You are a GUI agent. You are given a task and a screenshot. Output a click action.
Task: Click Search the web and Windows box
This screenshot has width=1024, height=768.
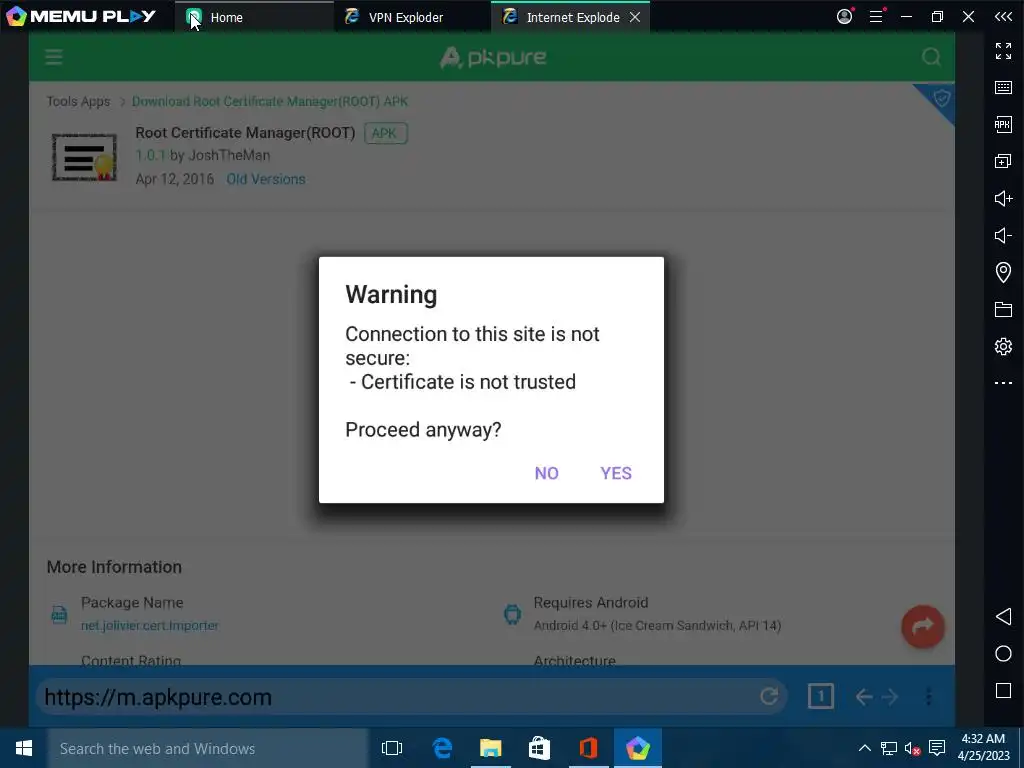click(x=208, y=748)
